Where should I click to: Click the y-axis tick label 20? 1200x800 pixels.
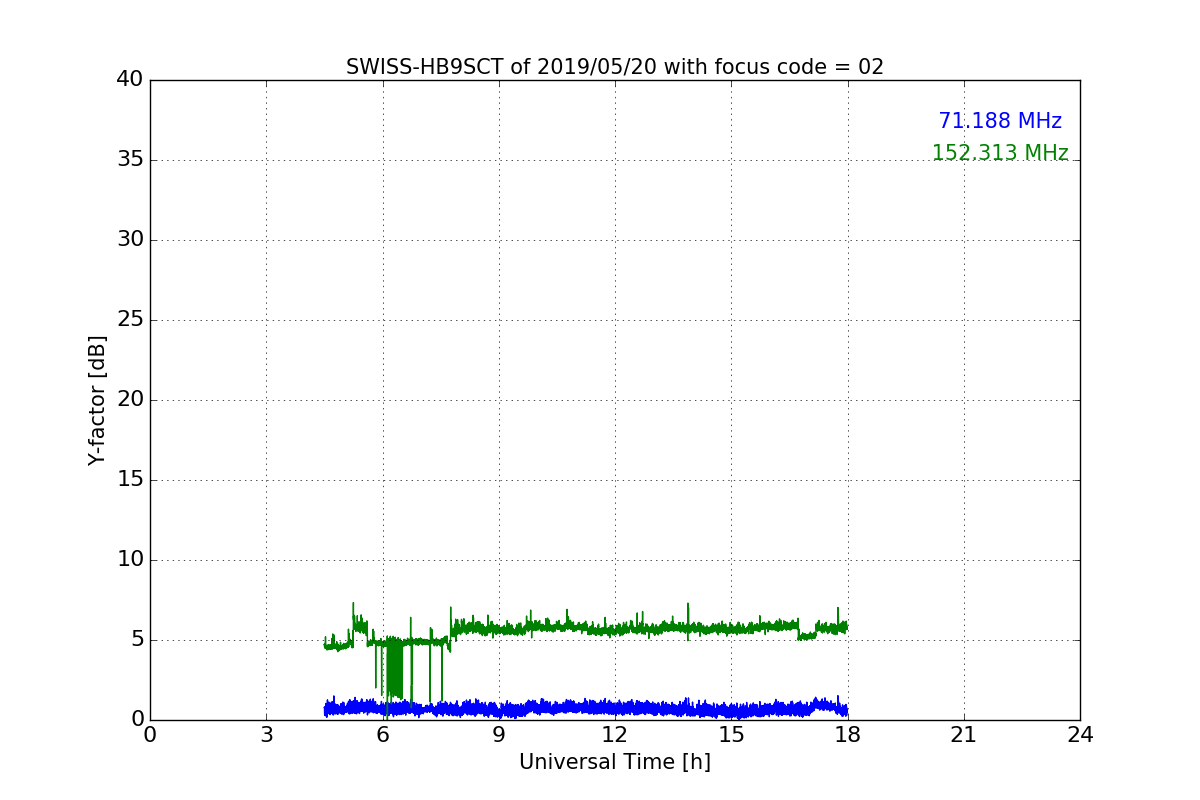[130, 399]
